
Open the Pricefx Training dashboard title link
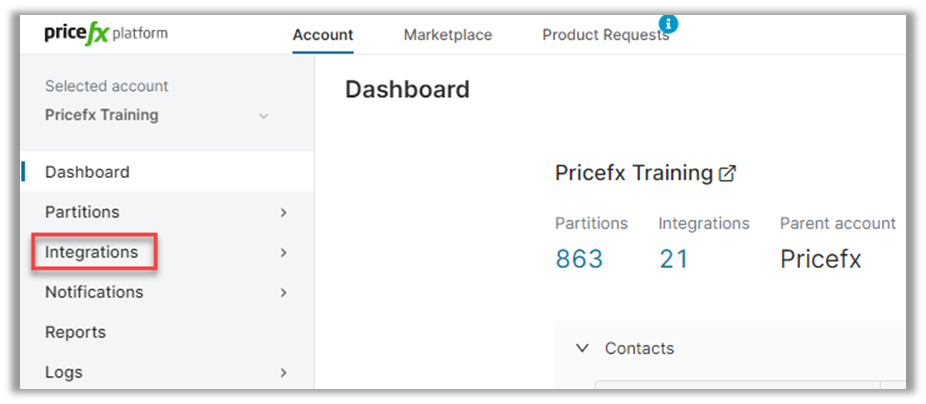[633, 173]
